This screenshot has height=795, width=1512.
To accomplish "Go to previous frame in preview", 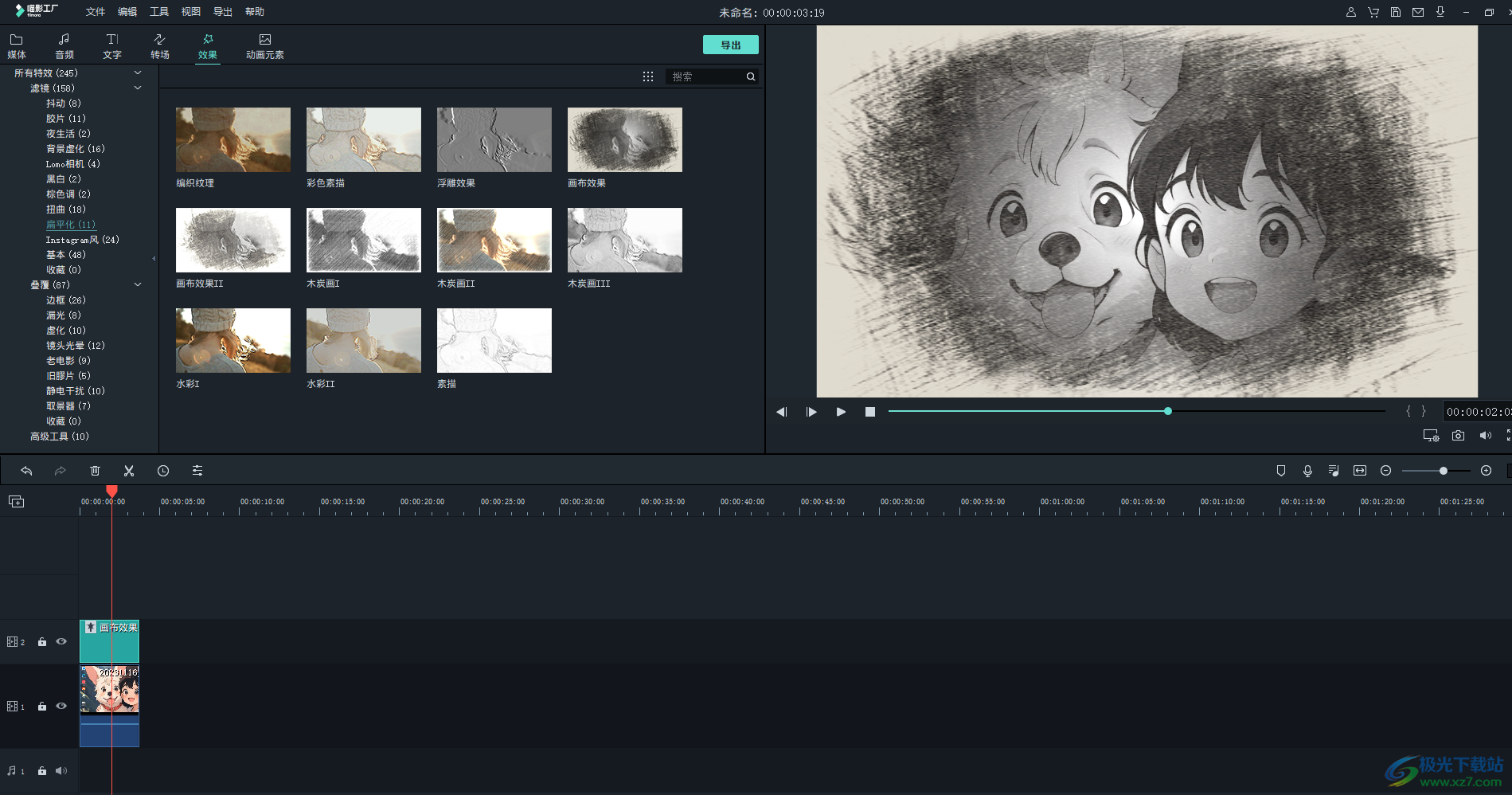I will 782,412.
